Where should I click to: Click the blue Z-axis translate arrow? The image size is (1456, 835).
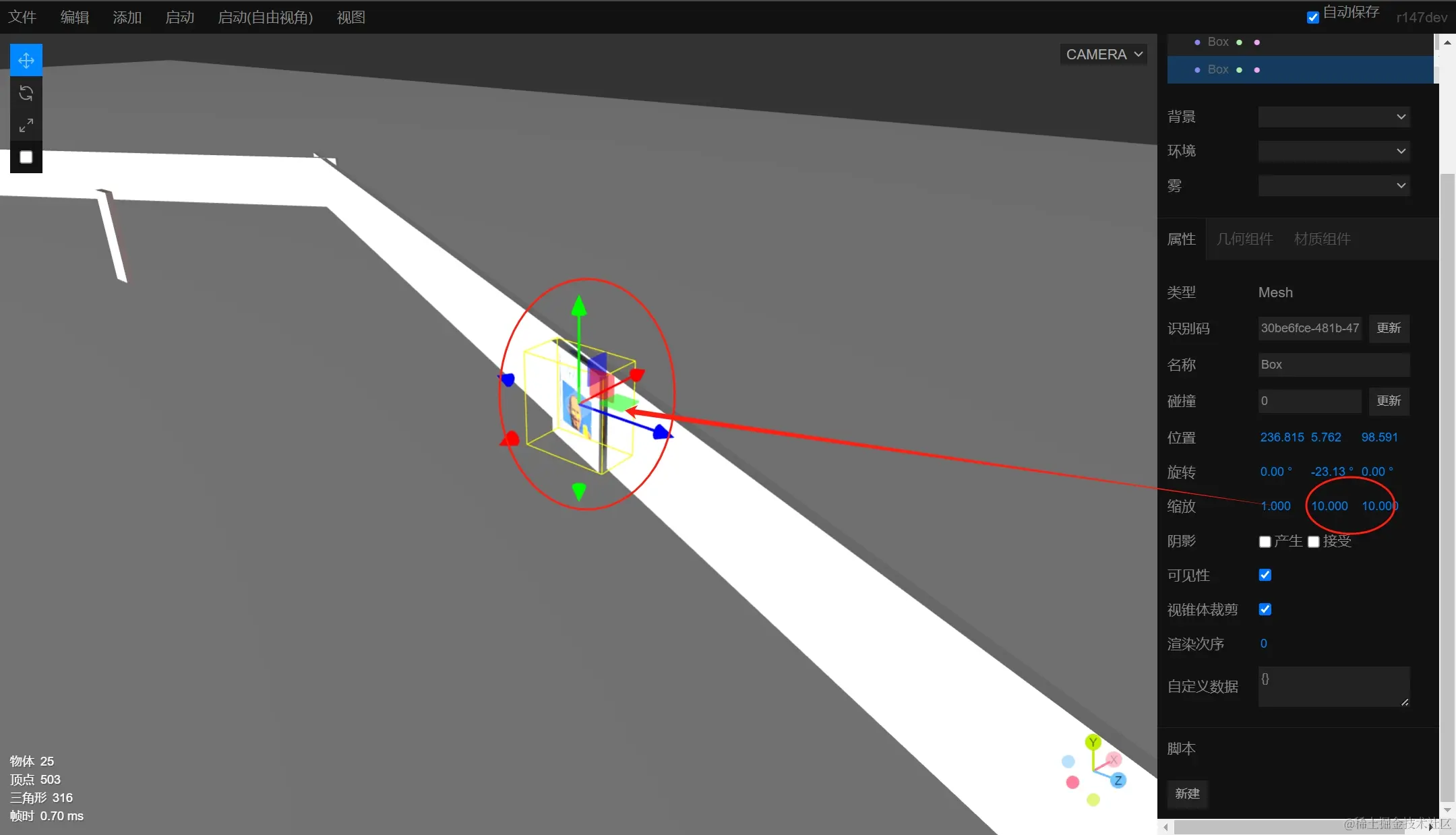click(x=661, y=432)
